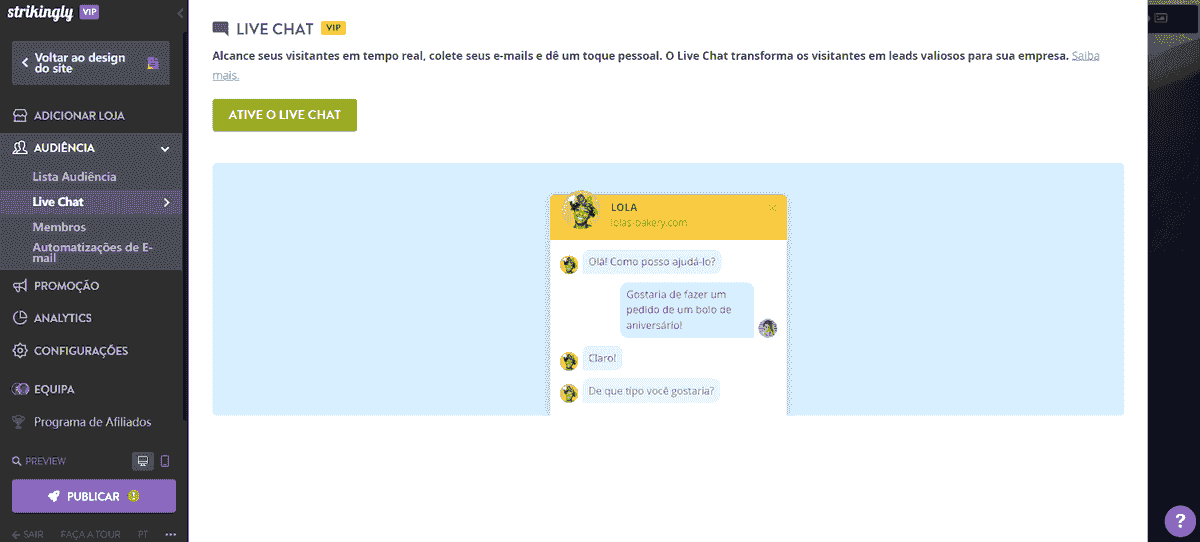Click the 'Claro!' message bubble

602,358
